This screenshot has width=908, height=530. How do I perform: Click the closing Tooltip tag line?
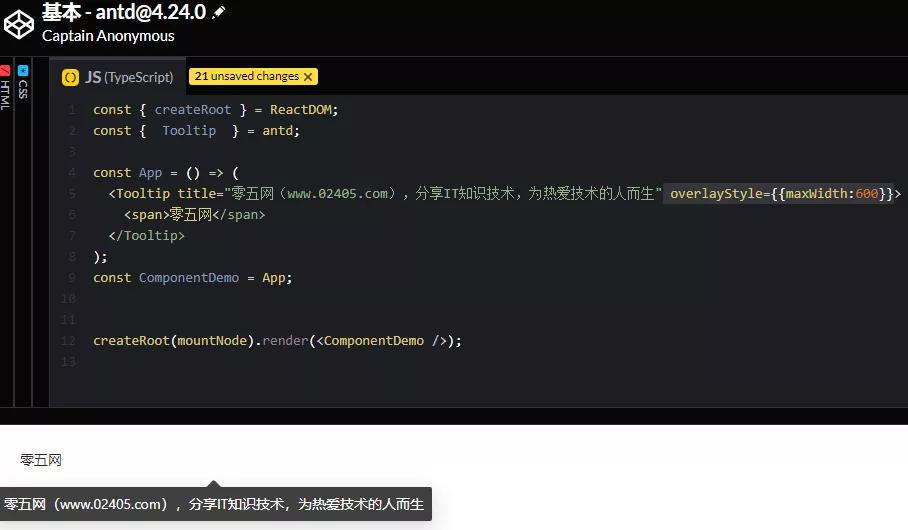147,236
